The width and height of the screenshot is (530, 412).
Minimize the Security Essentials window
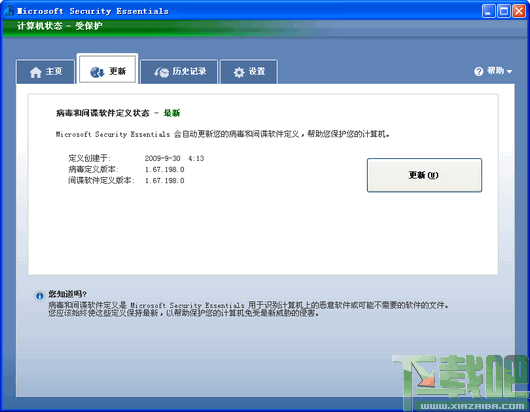(x=488, y=11)
